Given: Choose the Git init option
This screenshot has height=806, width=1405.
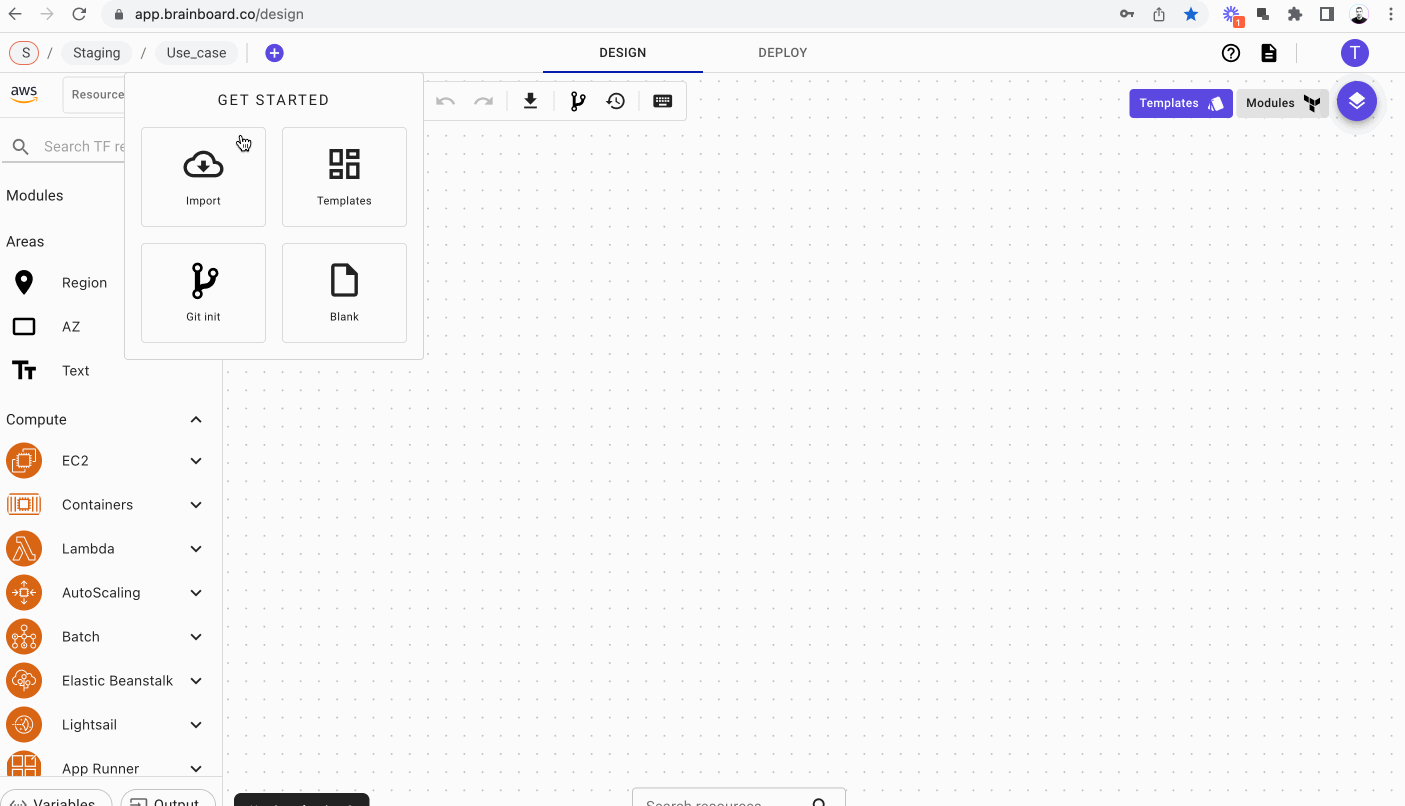Looking at the screenshot, I should [x=203, y=293].
